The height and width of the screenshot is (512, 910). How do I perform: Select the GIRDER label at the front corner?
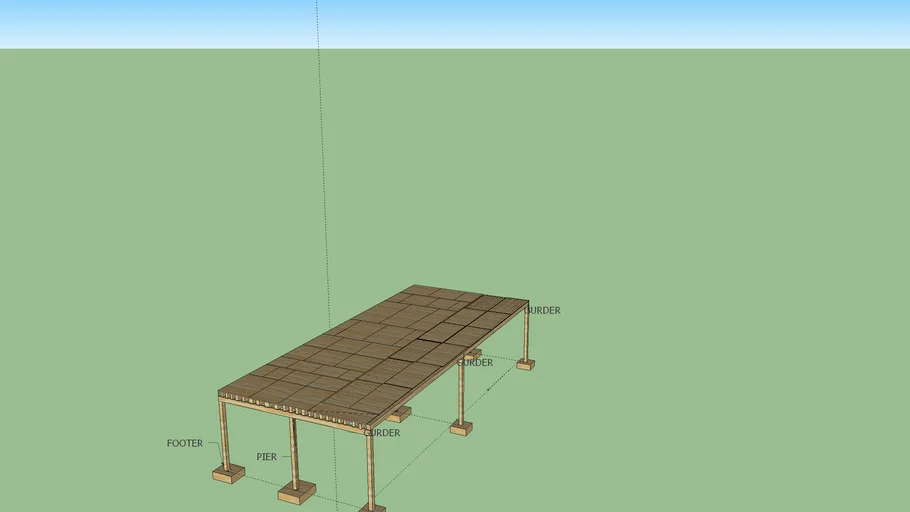click(x=382, y=433)
